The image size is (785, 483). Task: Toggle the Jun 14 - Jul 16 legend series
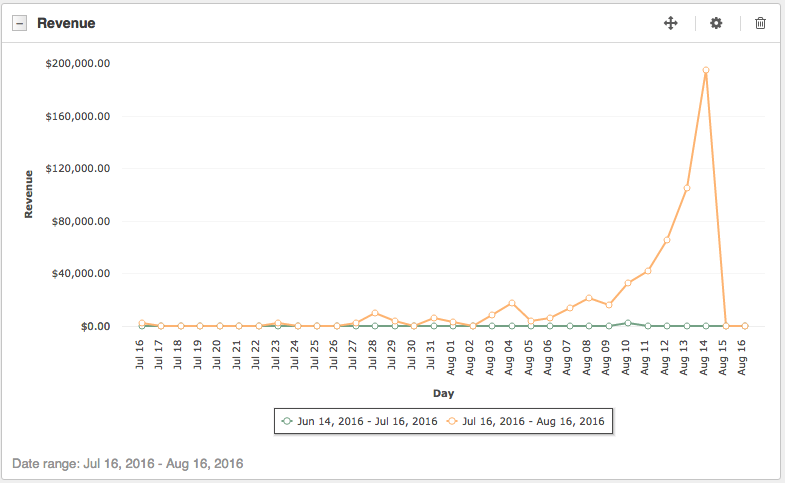pyautogui.click(x=359, y=421)
